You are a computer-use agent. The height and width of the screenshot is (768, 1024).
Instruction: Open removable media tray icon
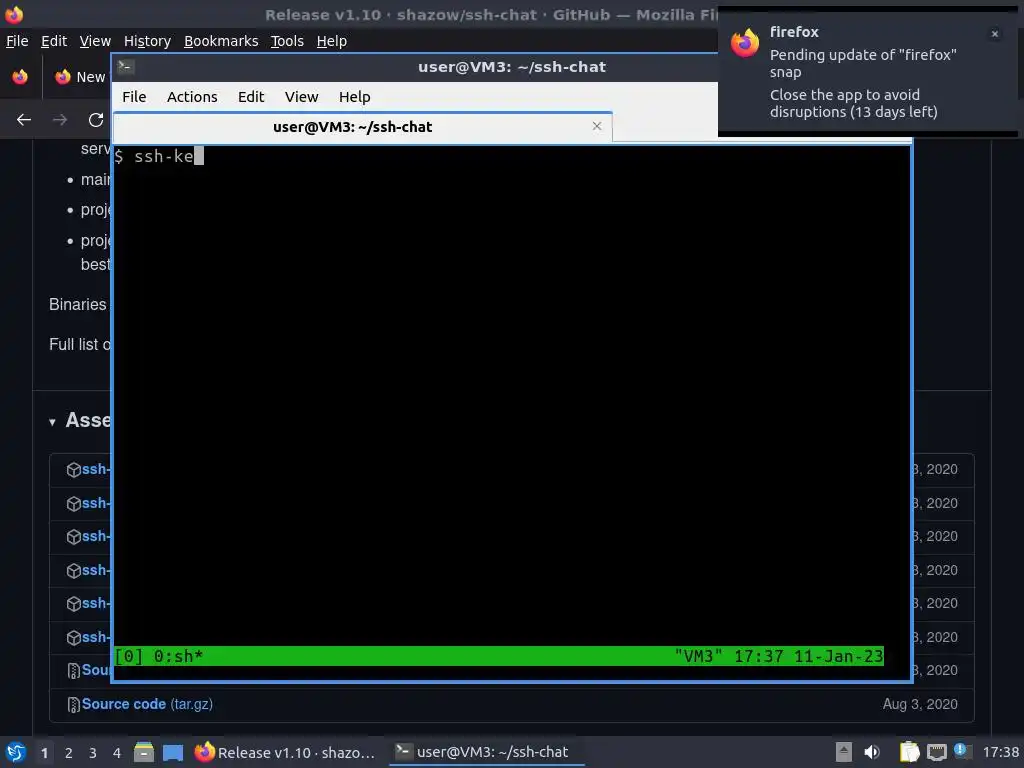tap(844, 752)
